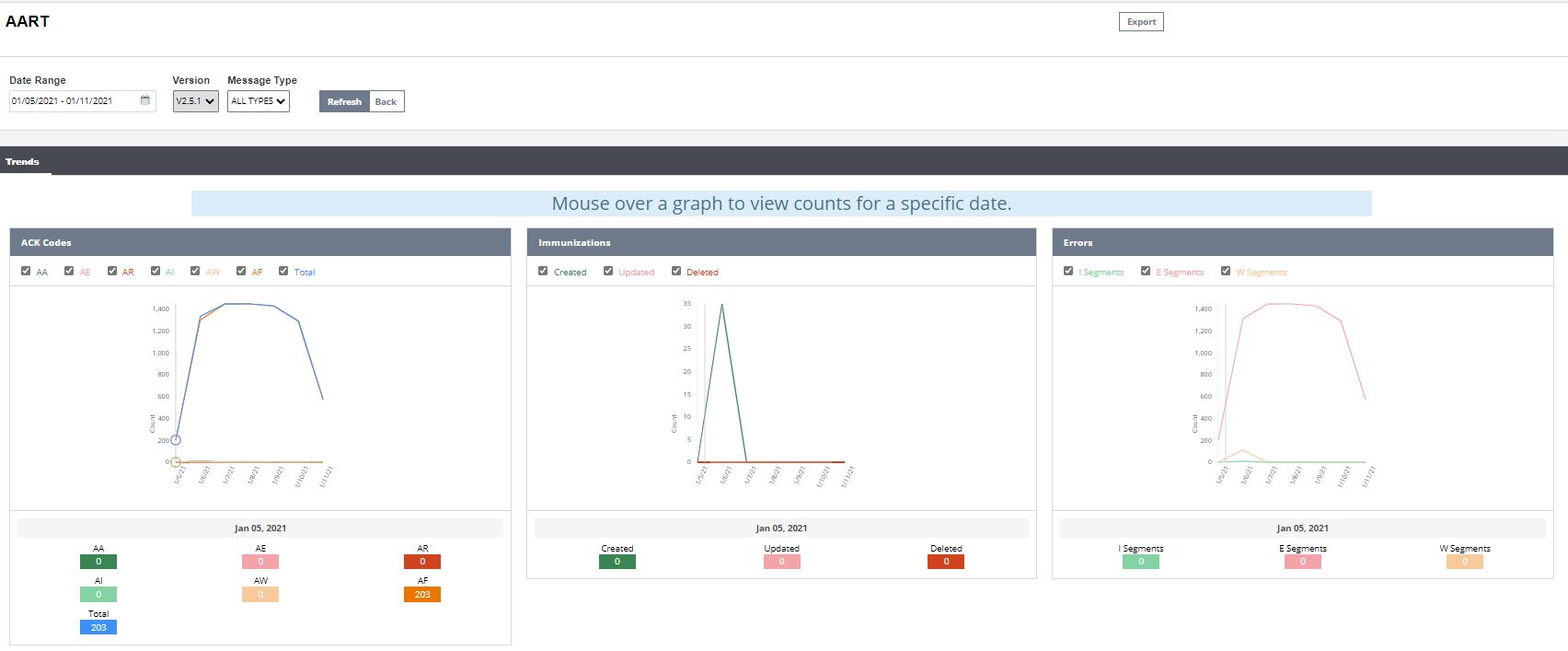Uncheck the Deleted immunizations checkbox

pyautogui.click(x=676, y=271)
